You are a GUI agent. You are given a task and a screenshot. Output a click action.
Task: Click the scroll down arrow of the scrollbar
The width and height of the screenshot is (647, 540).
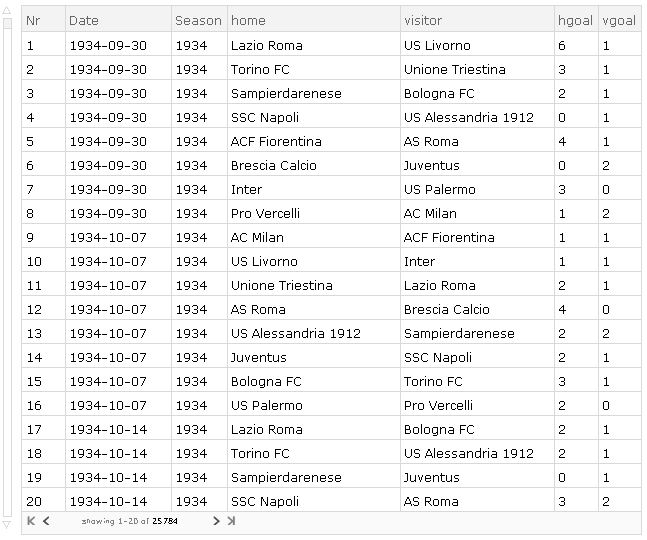click(7, 524)
